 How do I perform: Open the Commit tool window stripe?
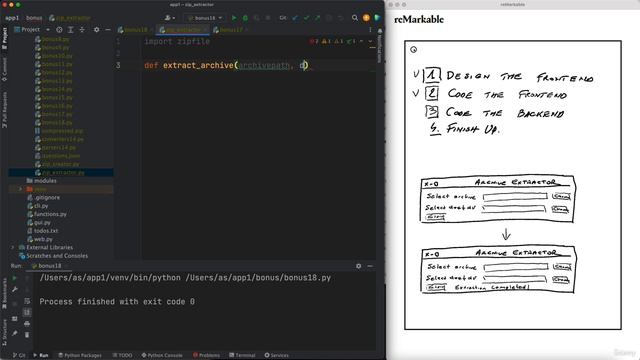coord(4,69)
